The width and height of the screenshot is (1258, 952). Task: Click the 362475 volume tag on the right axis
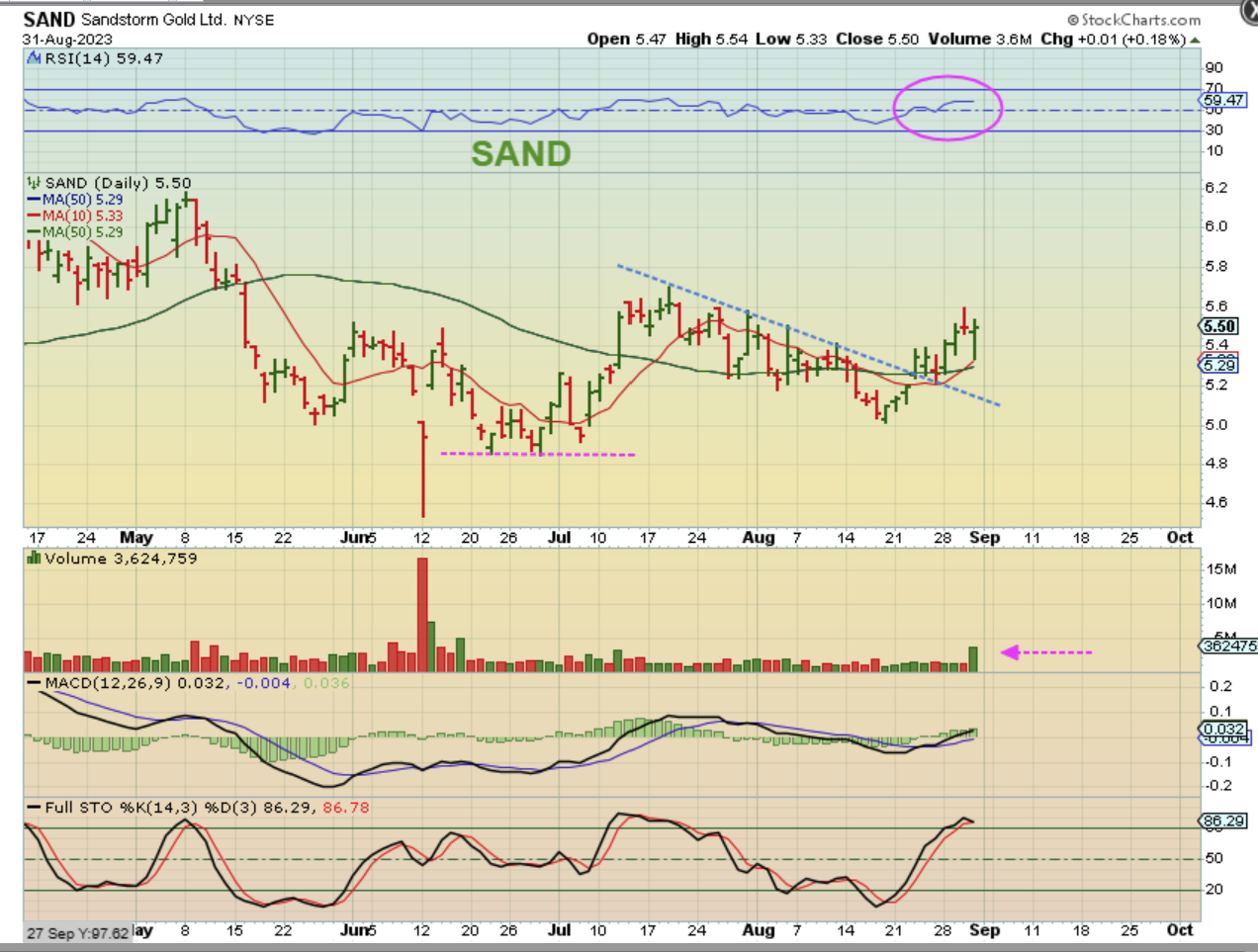point(1228,646)
